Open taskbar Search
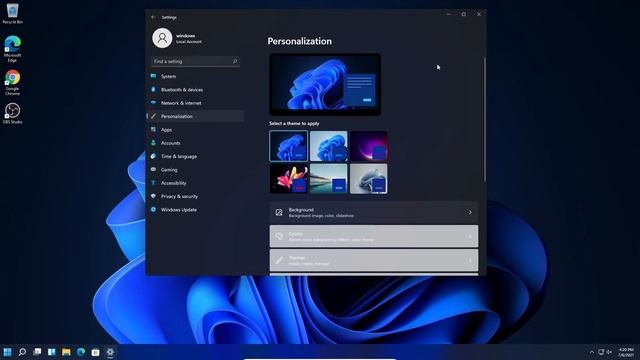640x360 pixels. (x=22, y=352)
